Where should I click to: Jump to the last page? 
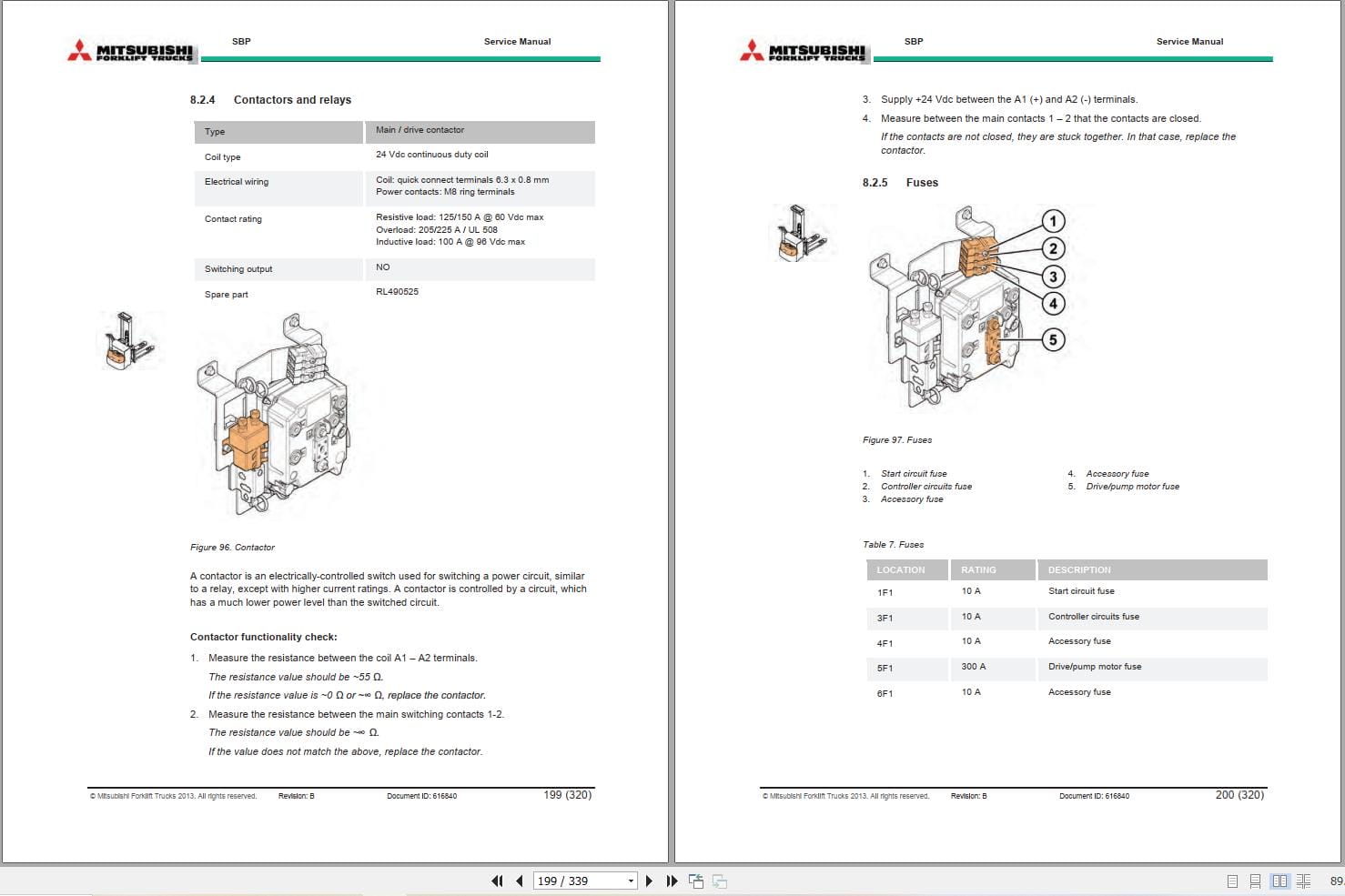[x=672, y=881]
